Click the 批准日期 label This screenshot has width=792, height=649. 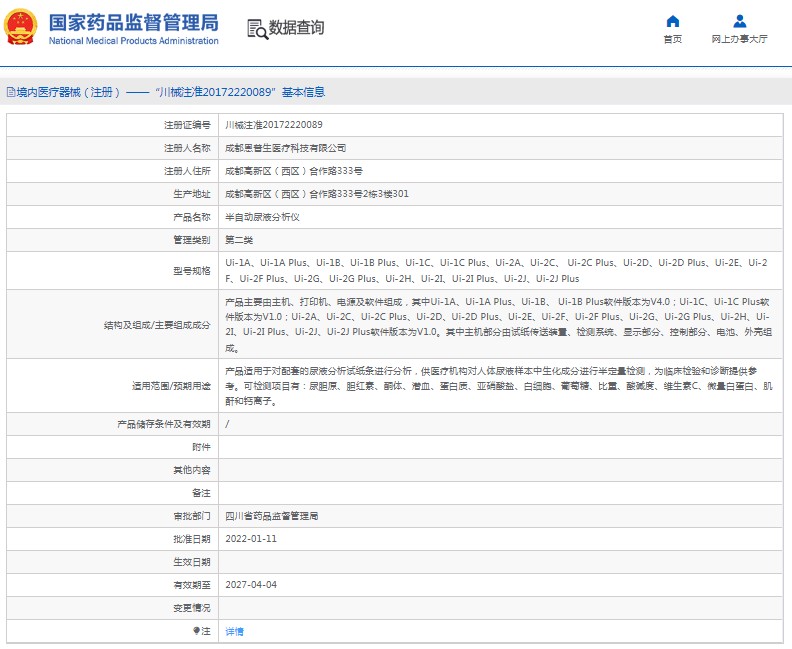tap(192, 539)
